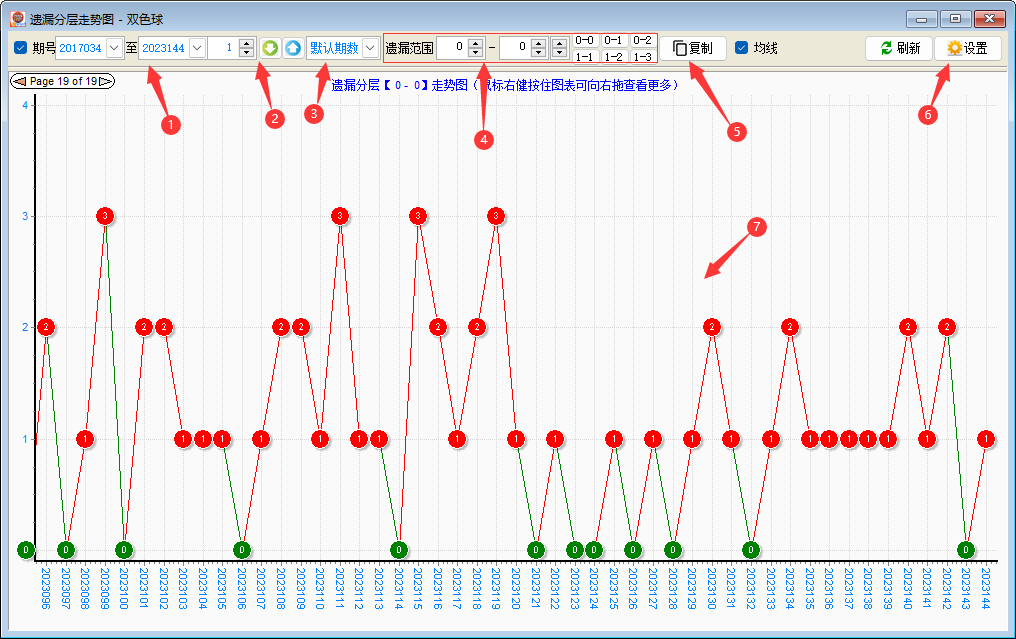Screen dimensions: 1016x639
Task: Click the value 2 marker at period 2023130
Action: point(712,327)
